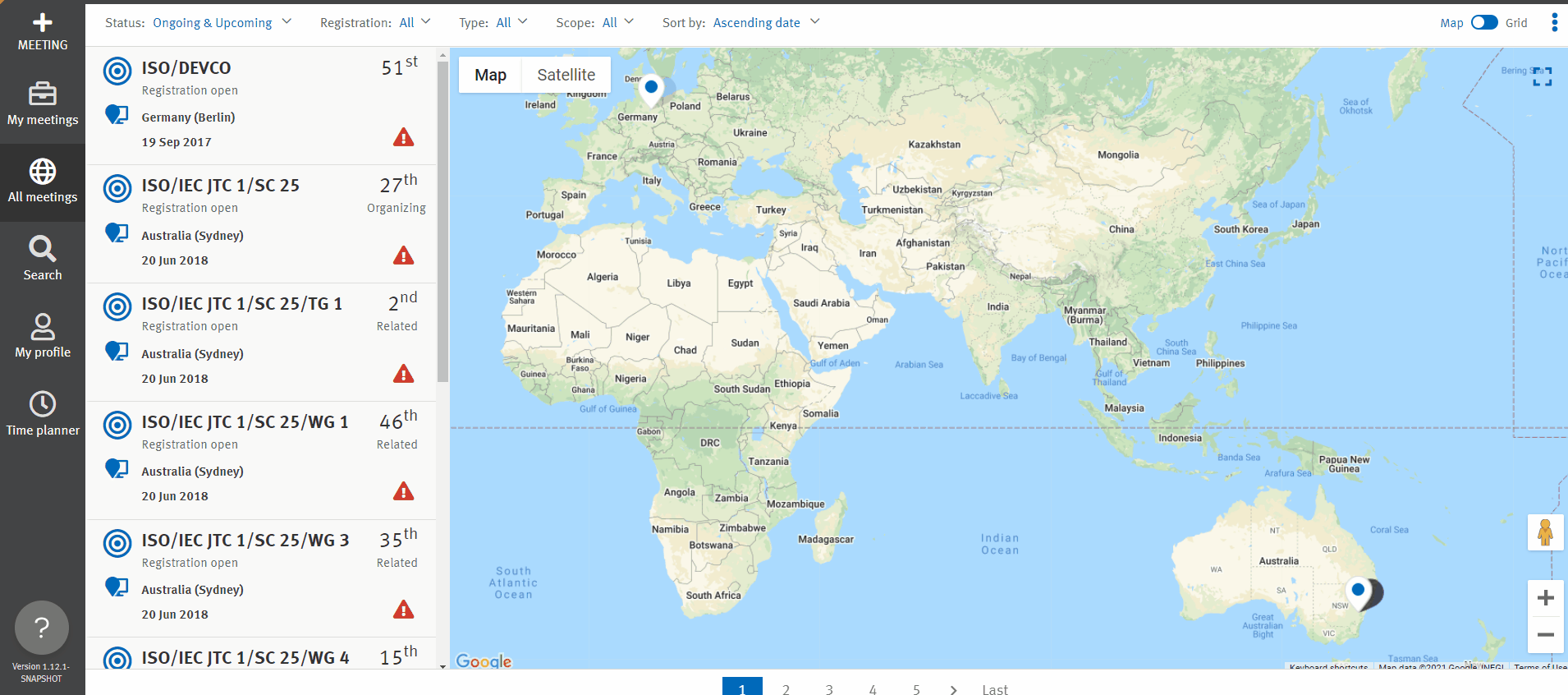Click the target icon beside SC 25/WG 1
The width and height of the screenshot is (1568, 695).
point(117,425)
